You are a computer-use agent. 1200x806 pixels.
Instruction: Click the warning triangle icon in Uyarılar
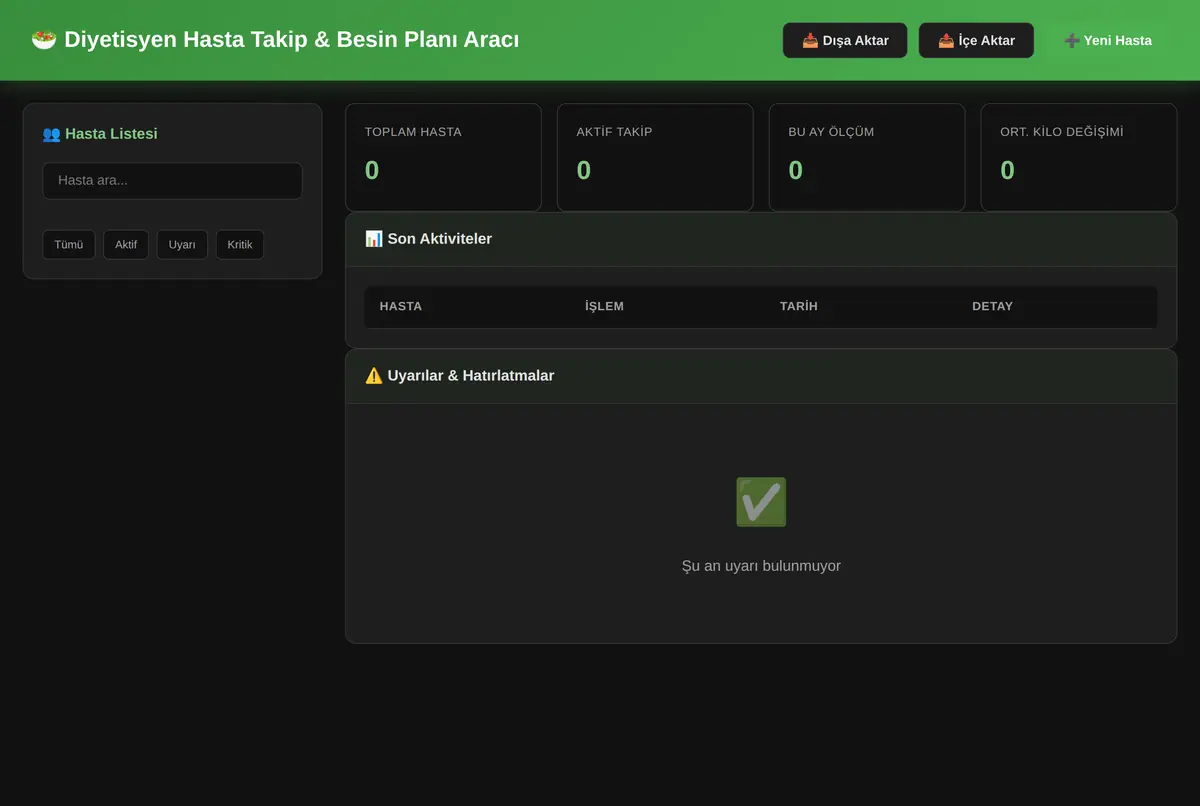pos(374,376)
